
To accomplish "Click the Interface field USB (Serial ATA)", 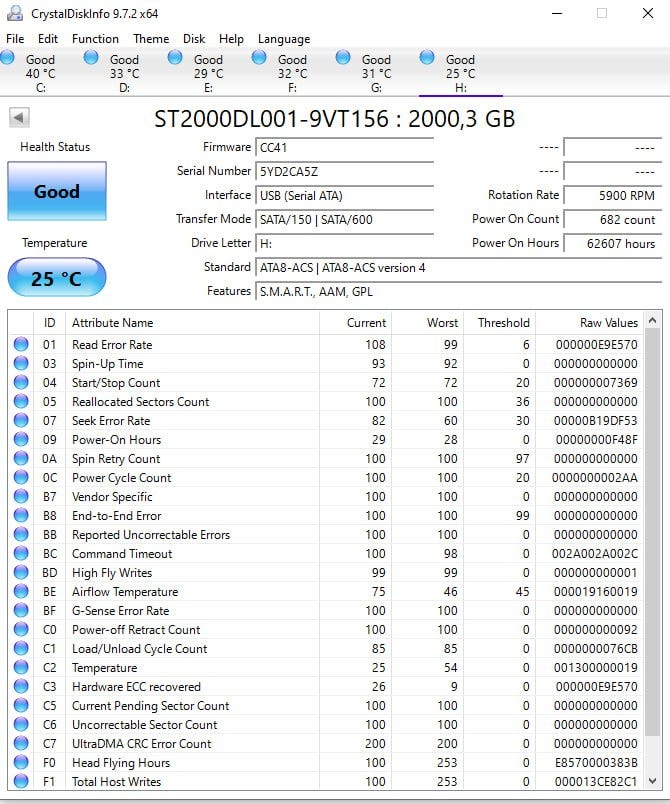I will point(344,196).
